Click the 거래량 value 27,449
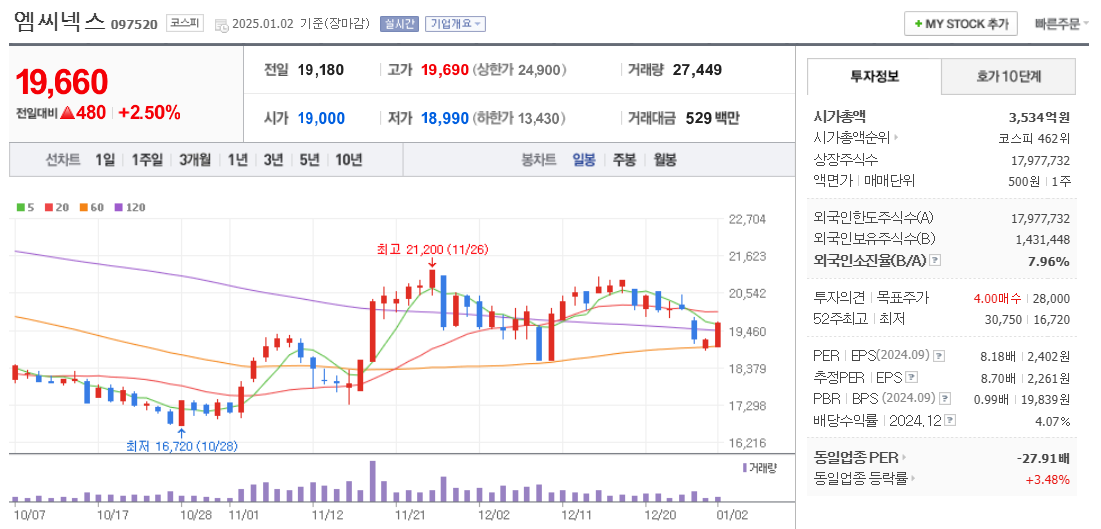 pos(697,70)
